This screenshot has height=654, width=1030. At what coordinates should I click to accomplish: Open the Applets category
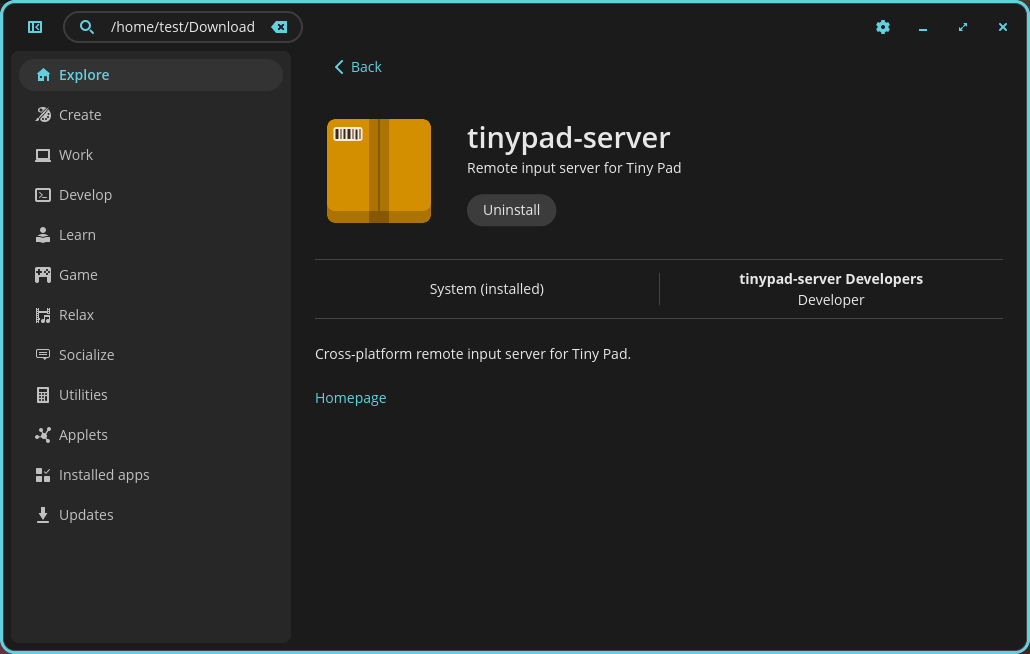click(x=151, y=435)
